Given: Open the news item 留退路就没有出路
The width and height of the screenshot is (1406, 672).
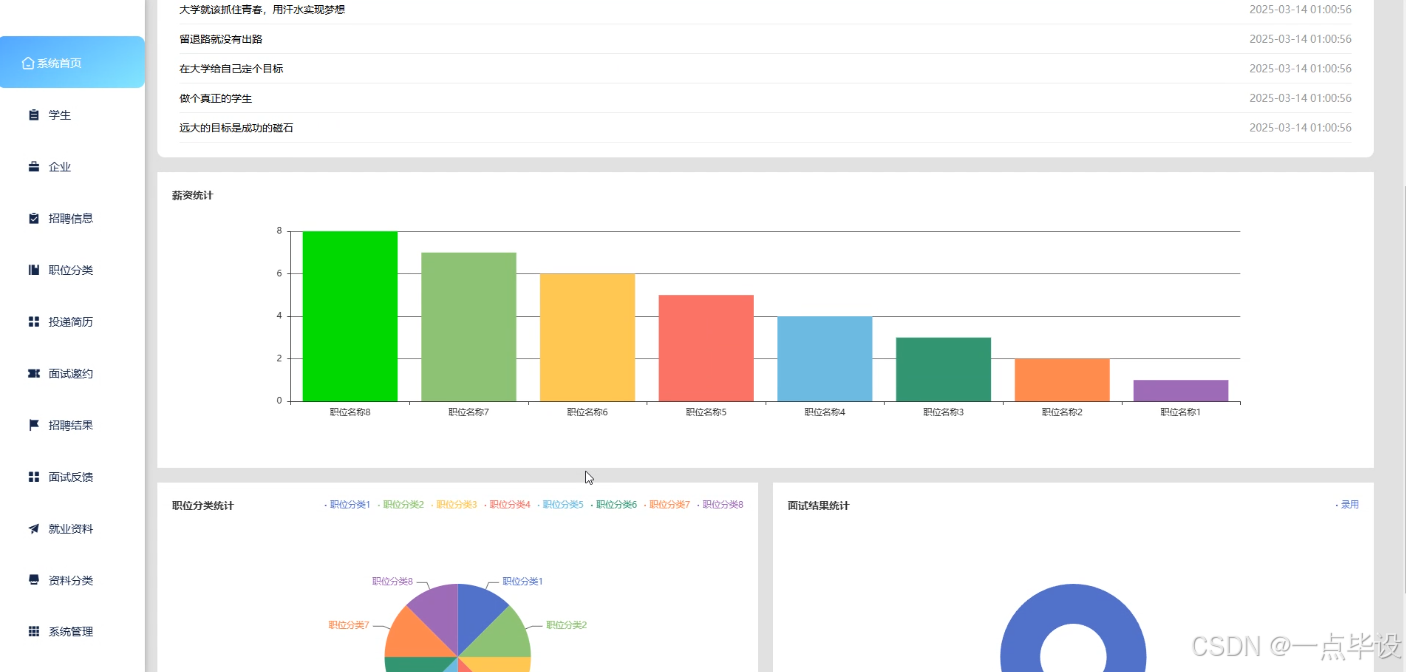Looking at the screenshot, I should pos(221,39).
